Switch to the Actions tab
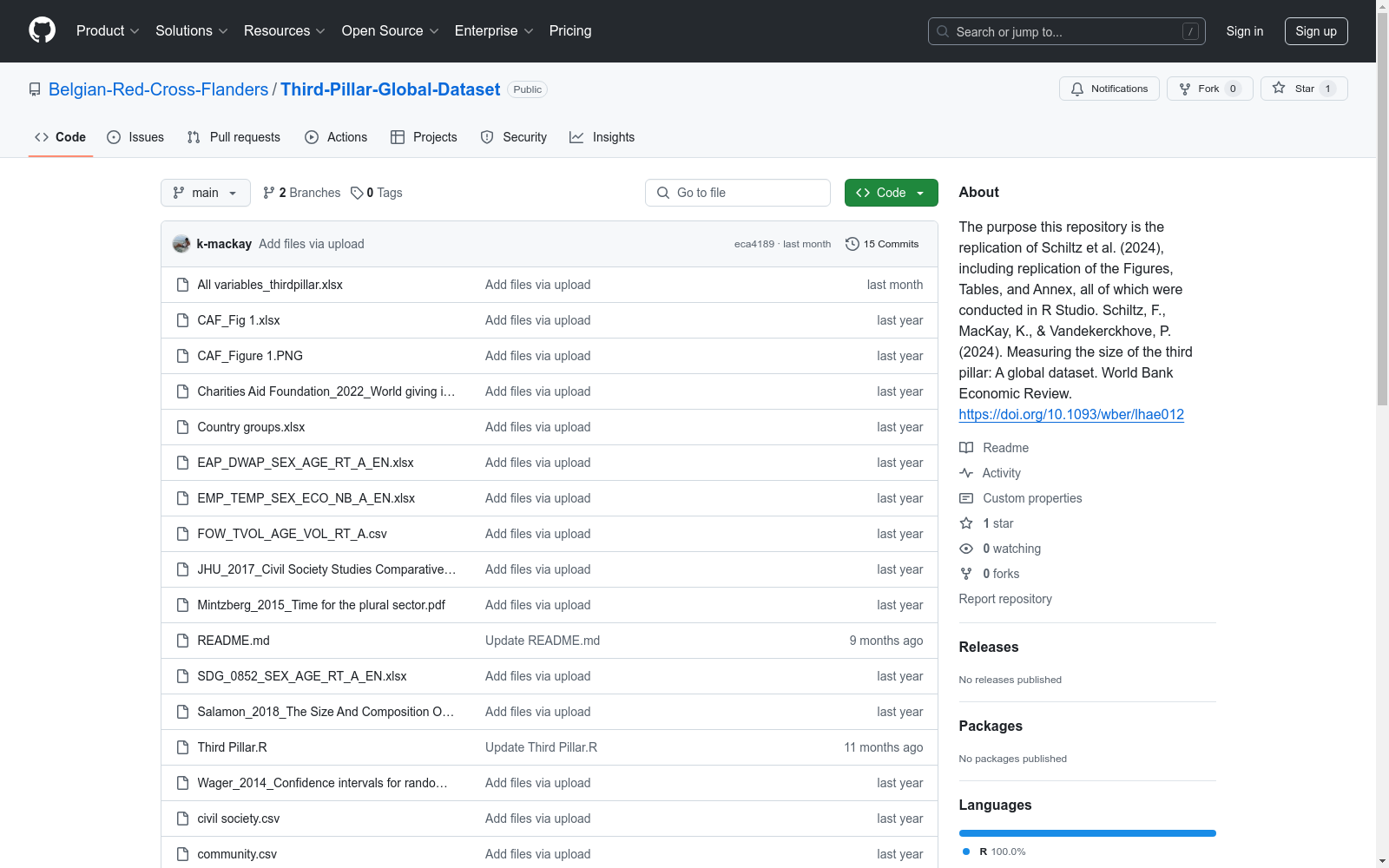The image size is (1389, 868). point(336,137)
